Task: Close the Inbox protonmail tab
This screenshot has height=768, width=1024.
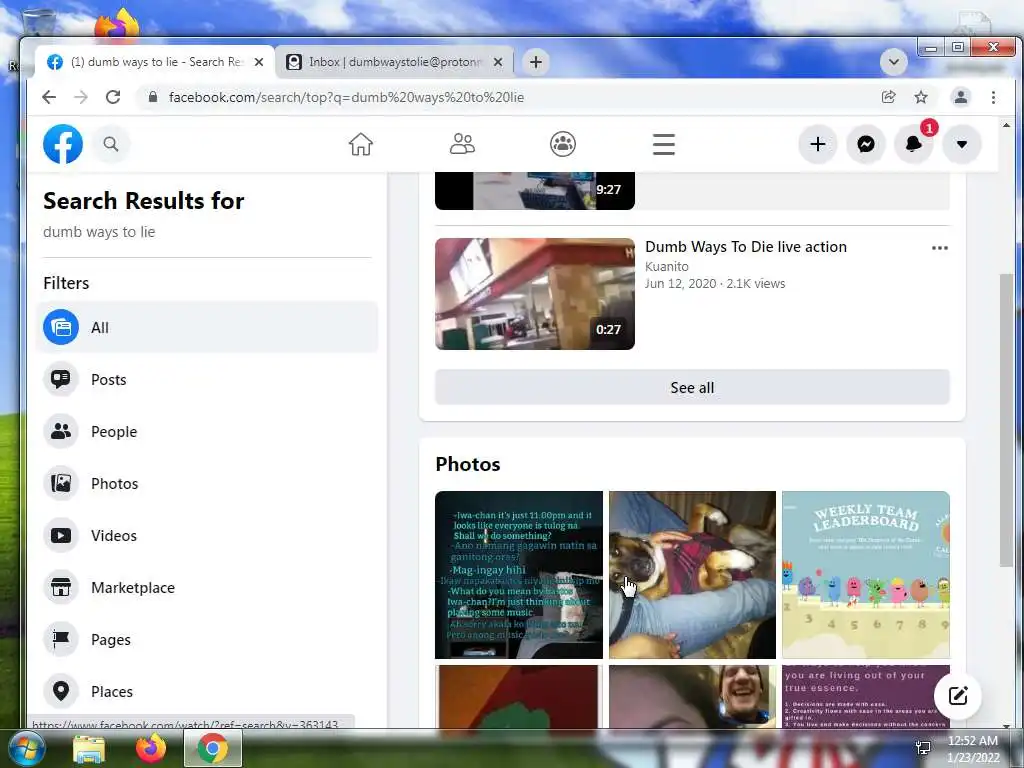Action: tap(498, 62)
